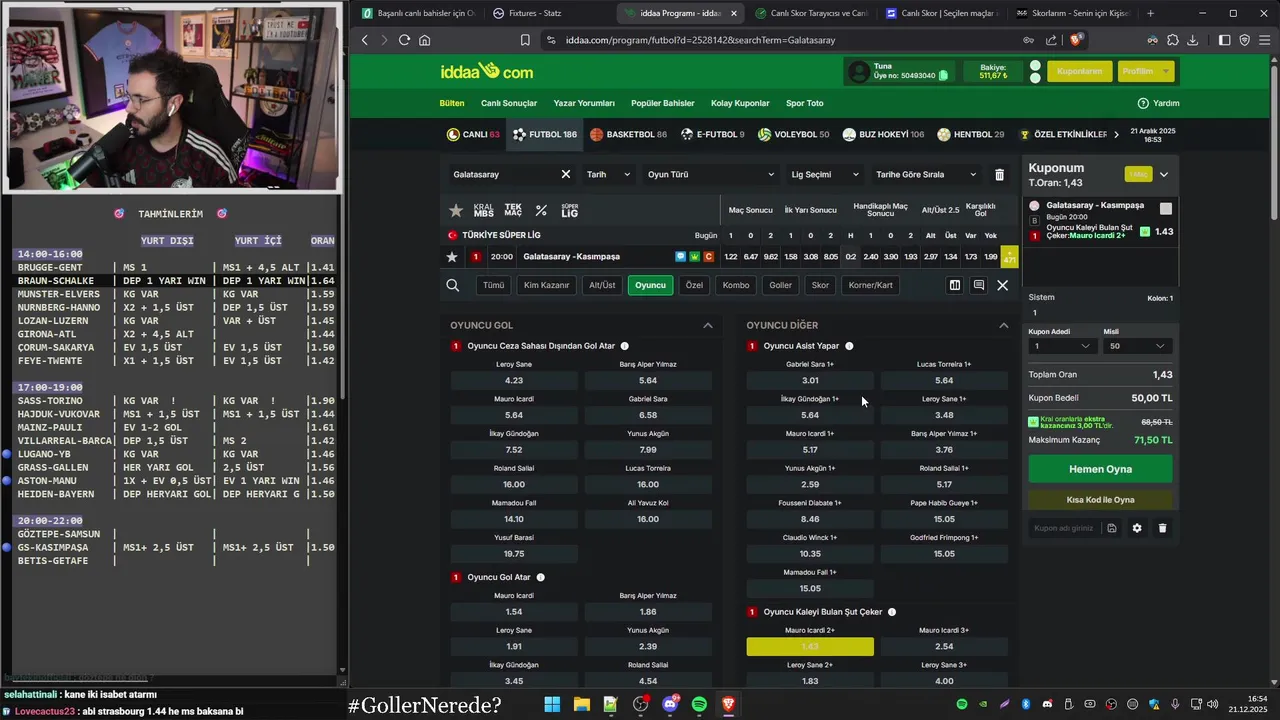The width and height of the screenshot is (1280, 720).
Task: Open the statistics columns icon
Action: click(x=955, y=285)
